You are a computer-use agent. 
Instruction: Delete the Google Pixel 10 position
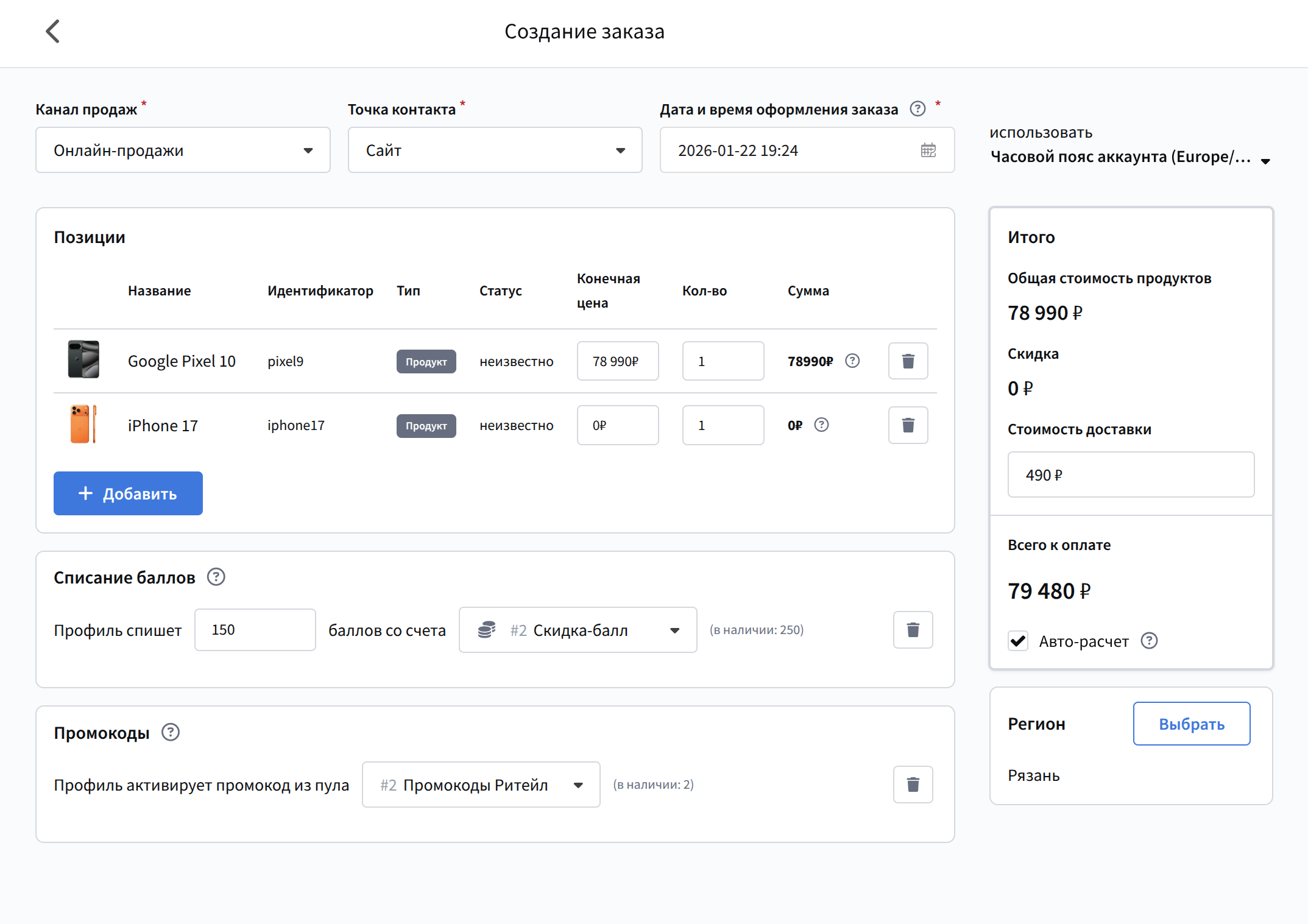(x=908, y=361)
